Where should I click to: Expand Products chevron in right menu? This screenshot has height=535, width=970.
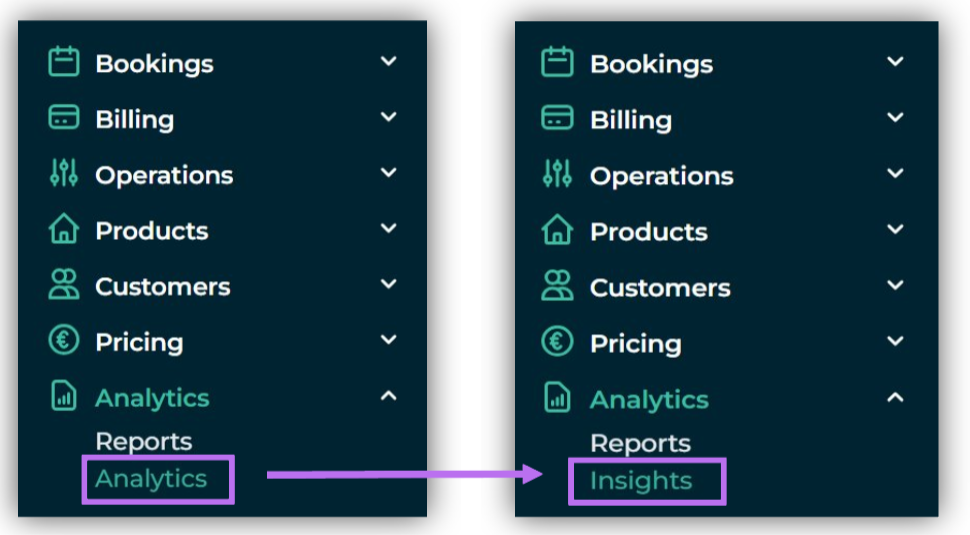click(895, 229)
